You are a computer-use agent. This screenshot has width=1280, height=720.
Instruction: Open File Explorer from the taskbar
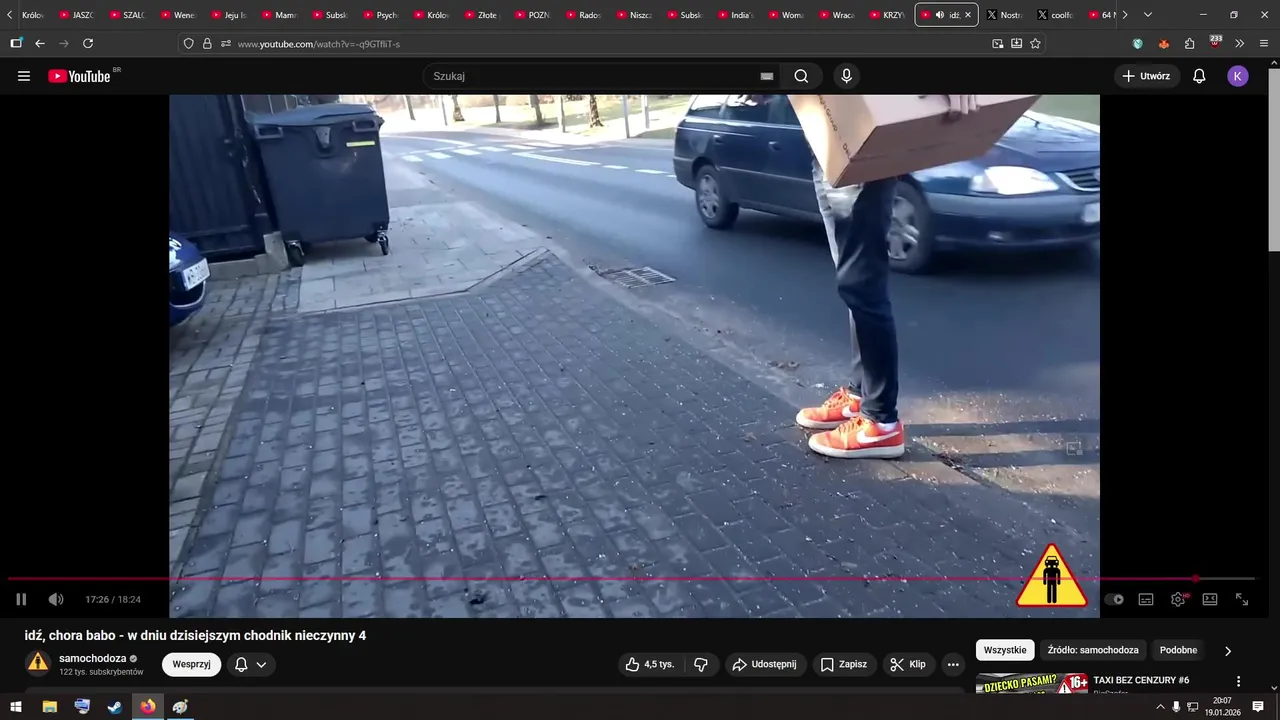coord(49,707)
